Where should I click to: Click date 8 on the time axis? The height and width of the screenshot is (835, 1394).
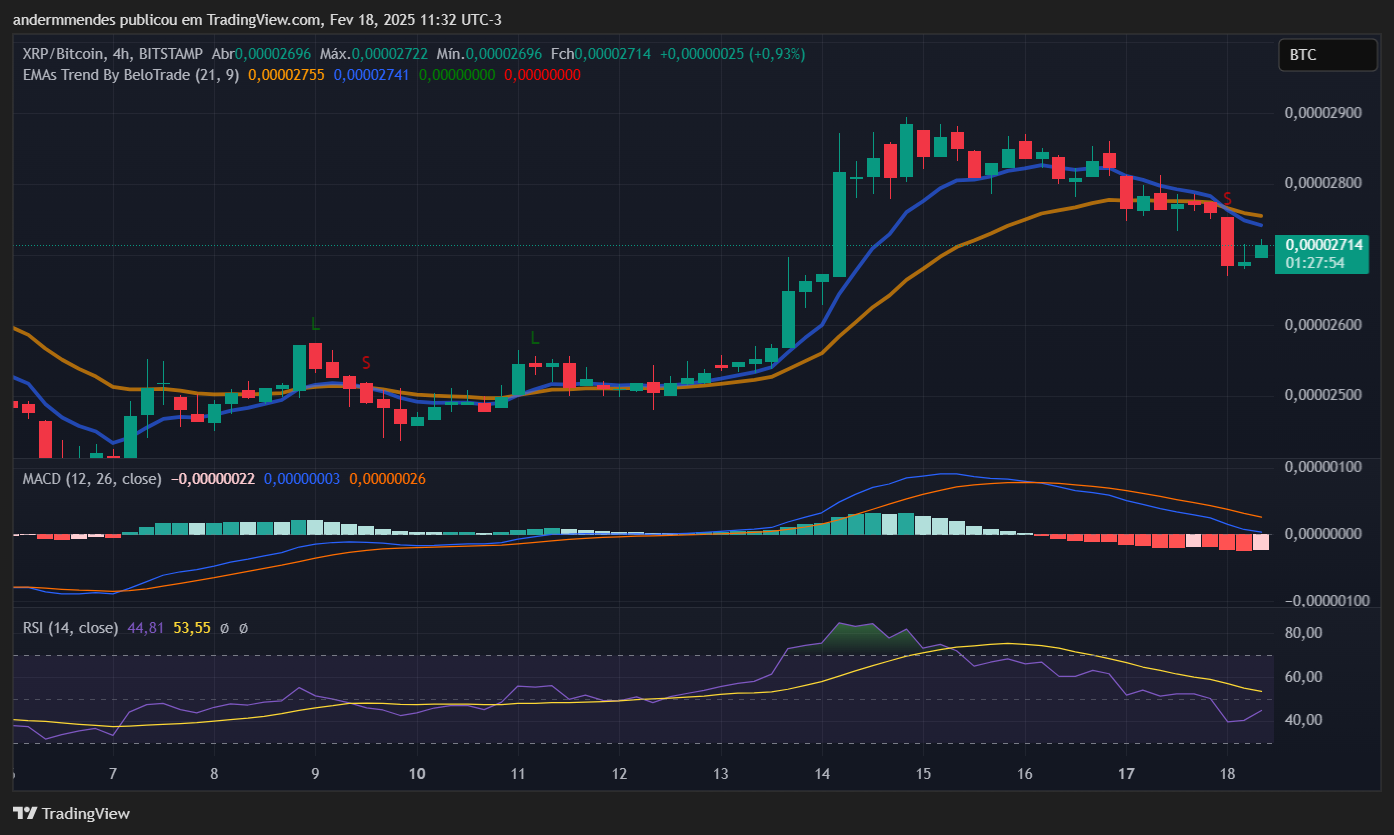pyautogui.click(x=214, y=774)
